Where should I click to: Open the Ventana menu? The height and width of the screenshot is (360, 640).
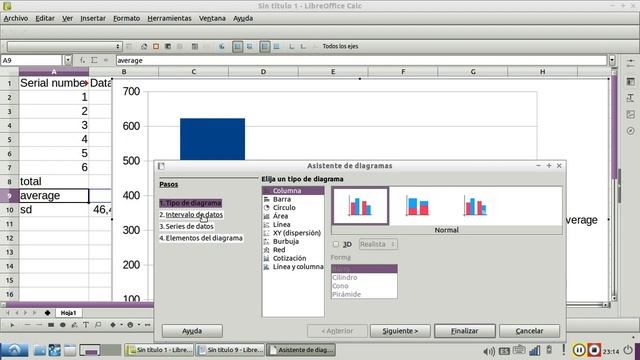tap(212, 18)
